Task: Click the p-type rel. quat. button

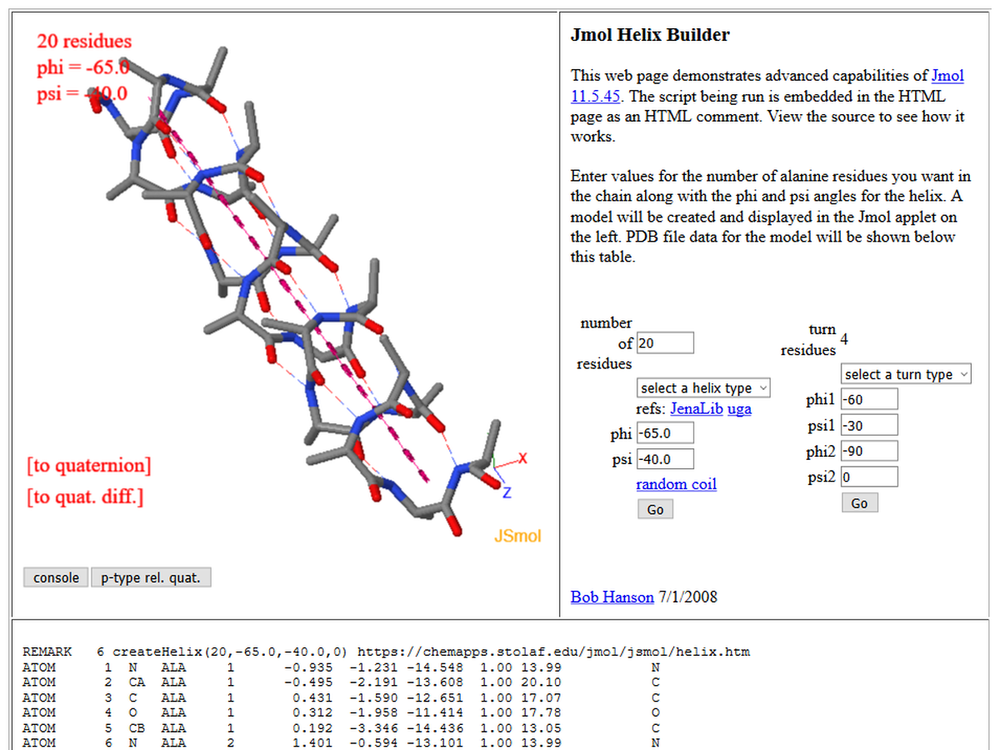Action: coord(151,578)
